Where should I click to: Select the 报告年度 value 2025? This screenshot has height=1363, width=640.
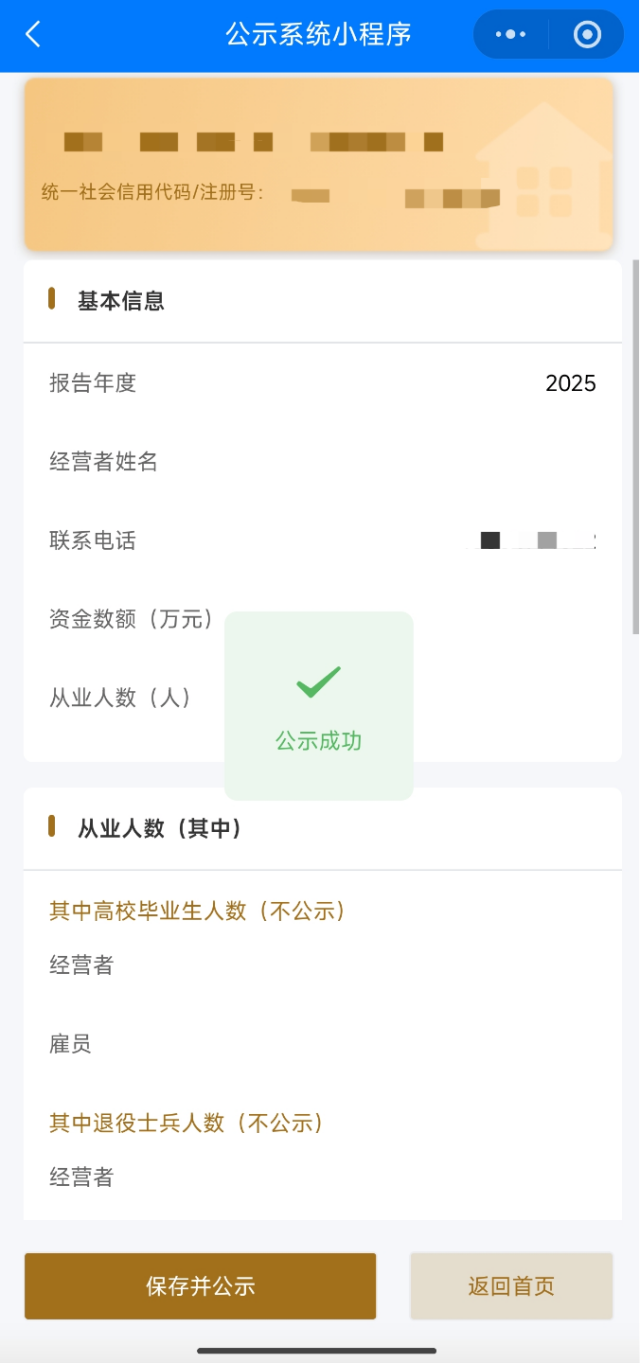tap(570, 383)
